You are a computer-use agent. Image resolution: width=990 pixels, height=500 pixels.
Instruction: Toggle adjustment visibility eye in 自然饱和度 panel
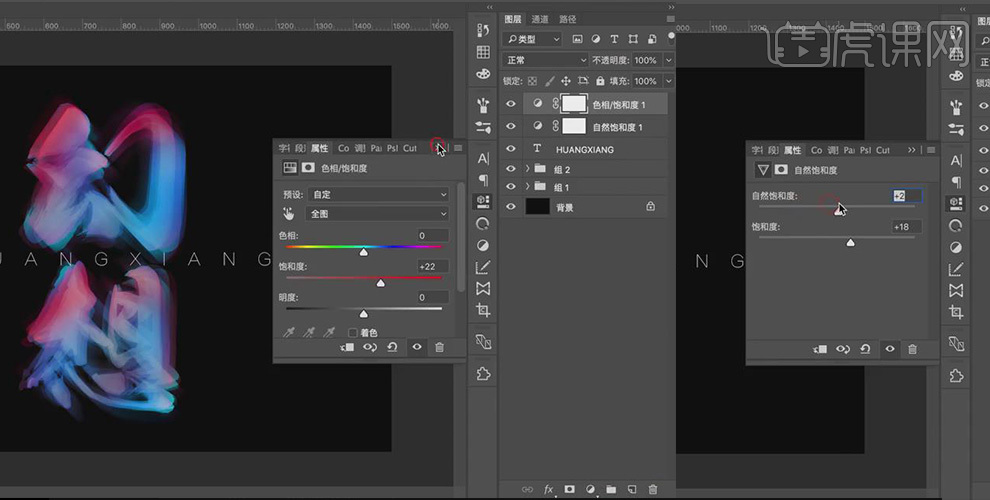point(890,348)
